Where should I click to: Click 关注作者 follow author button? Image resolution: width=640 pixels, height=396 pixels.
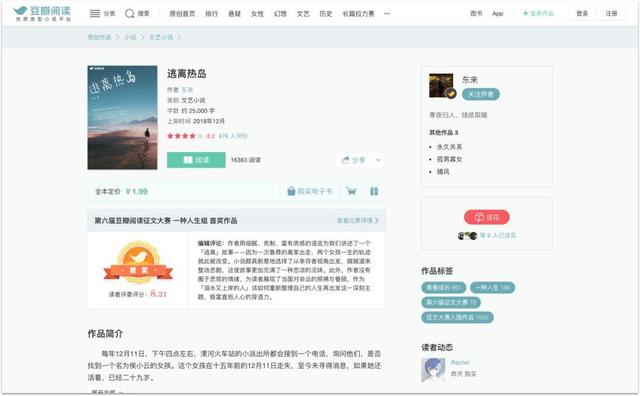pos(480,94)
